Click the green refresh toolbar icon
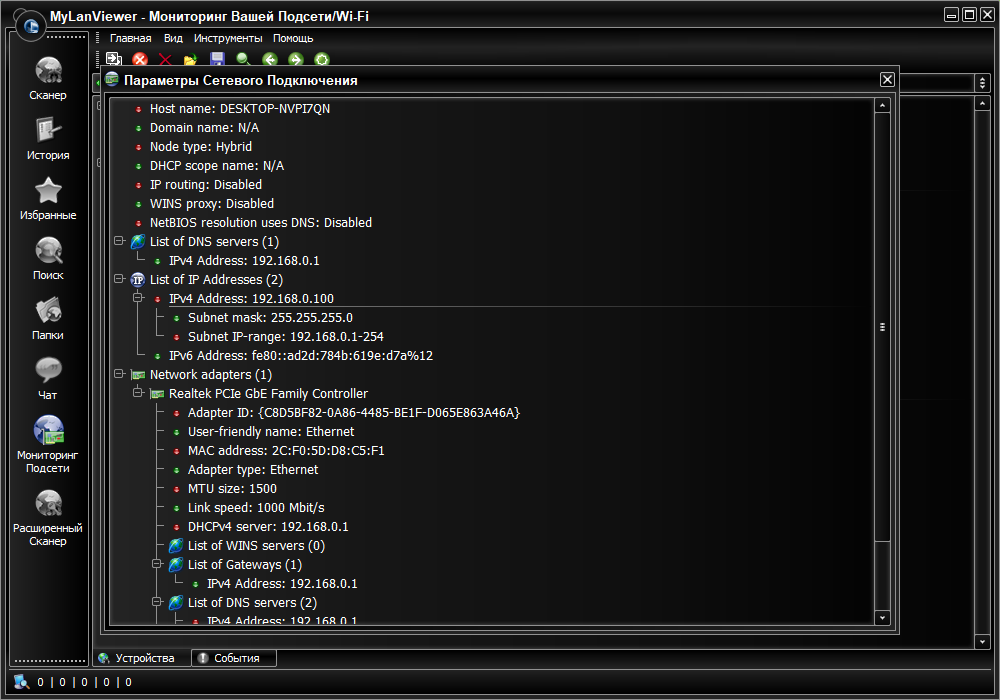1000x700 pixels. pos(322,59)
